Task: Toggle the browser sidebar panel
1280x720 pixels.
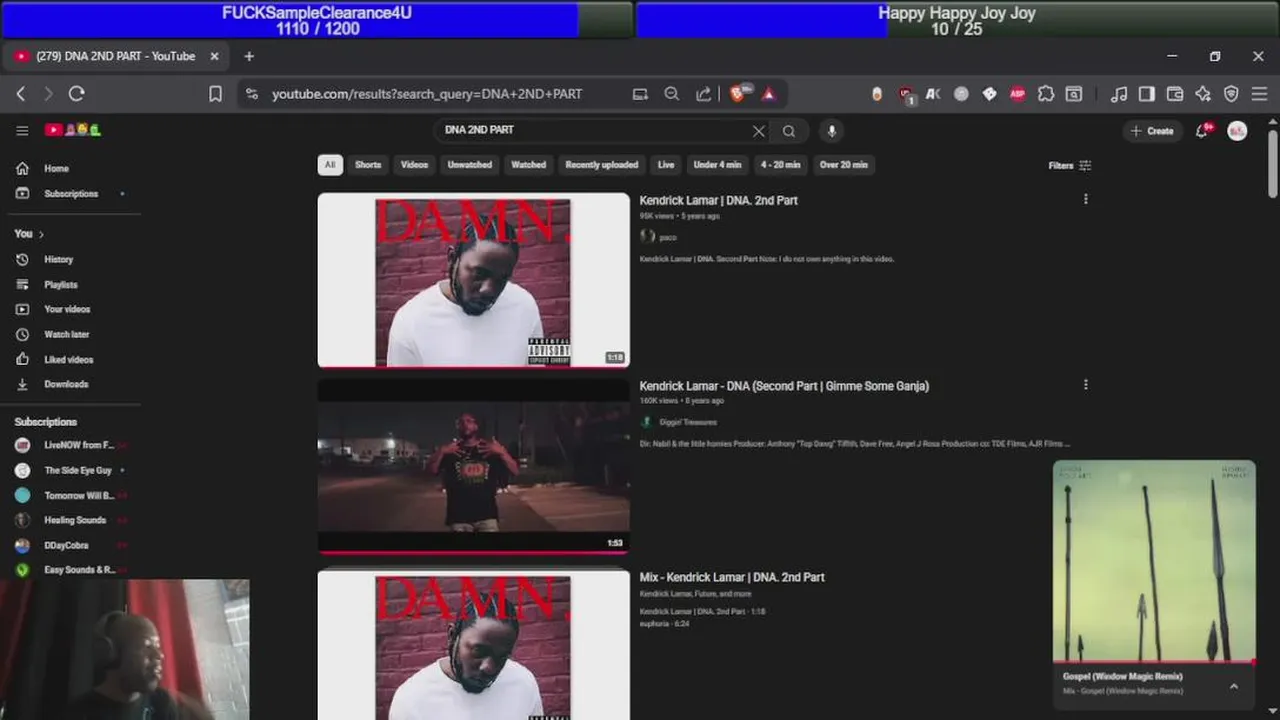Action: [x=1147, y=94]
